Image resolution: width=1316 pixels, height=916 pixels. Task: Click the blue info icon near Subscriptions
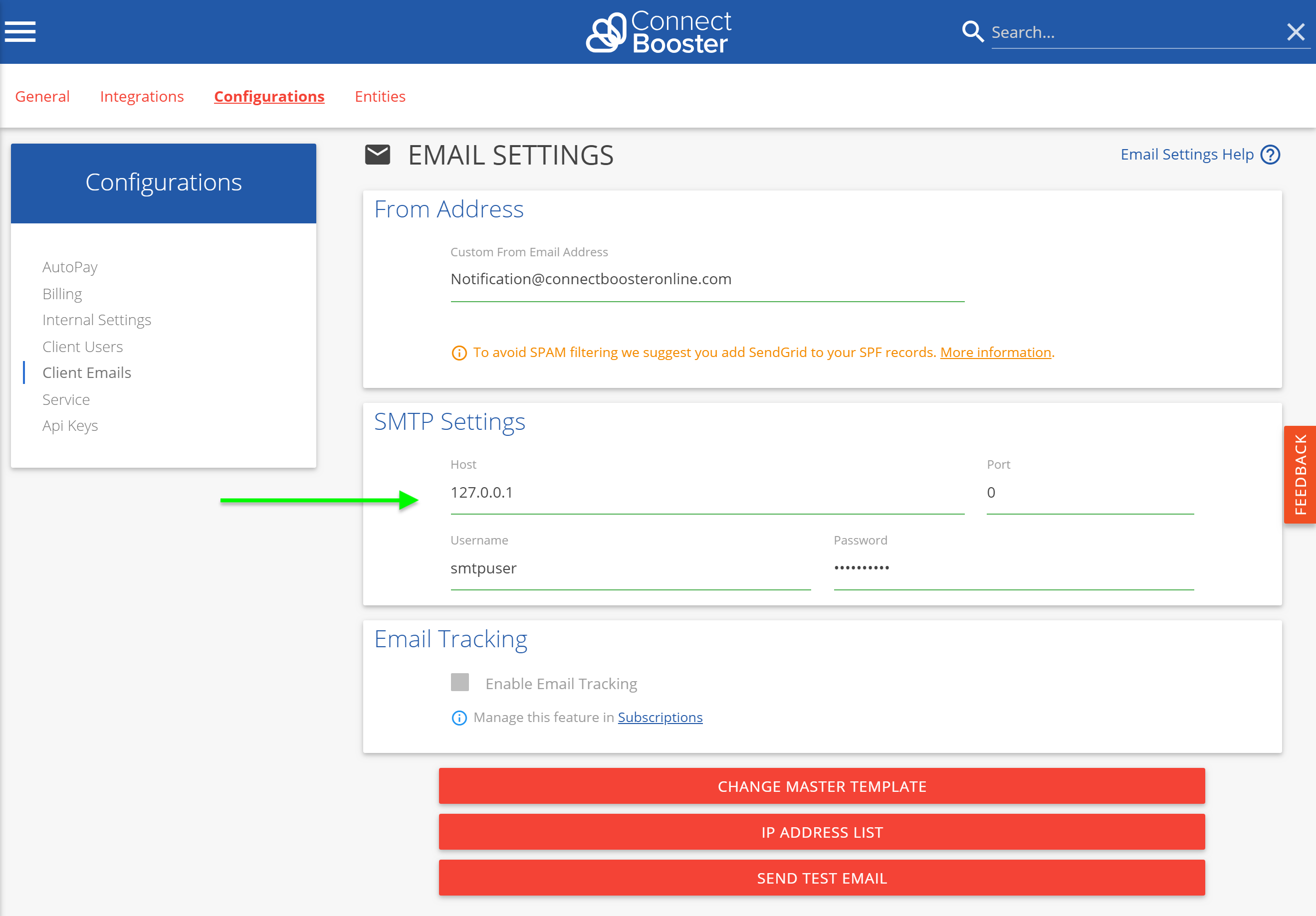point(459,718)
